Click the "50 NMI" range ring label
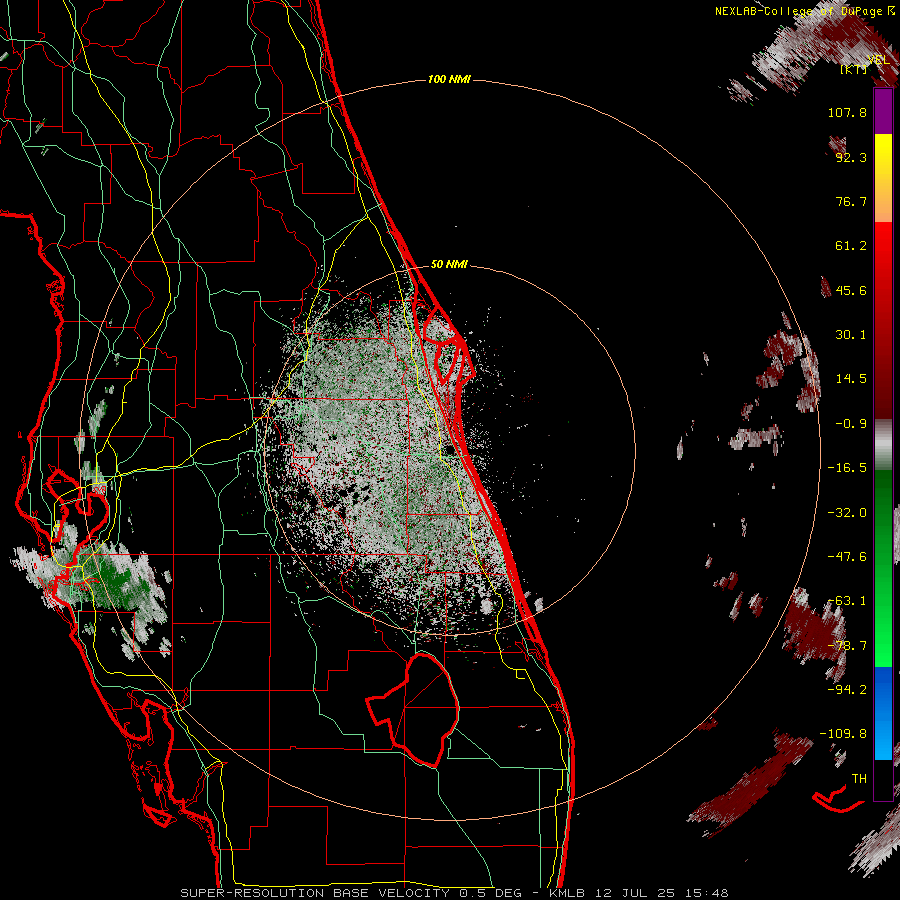The height and width of the screenshot is (900, 900). click(449, 264)
